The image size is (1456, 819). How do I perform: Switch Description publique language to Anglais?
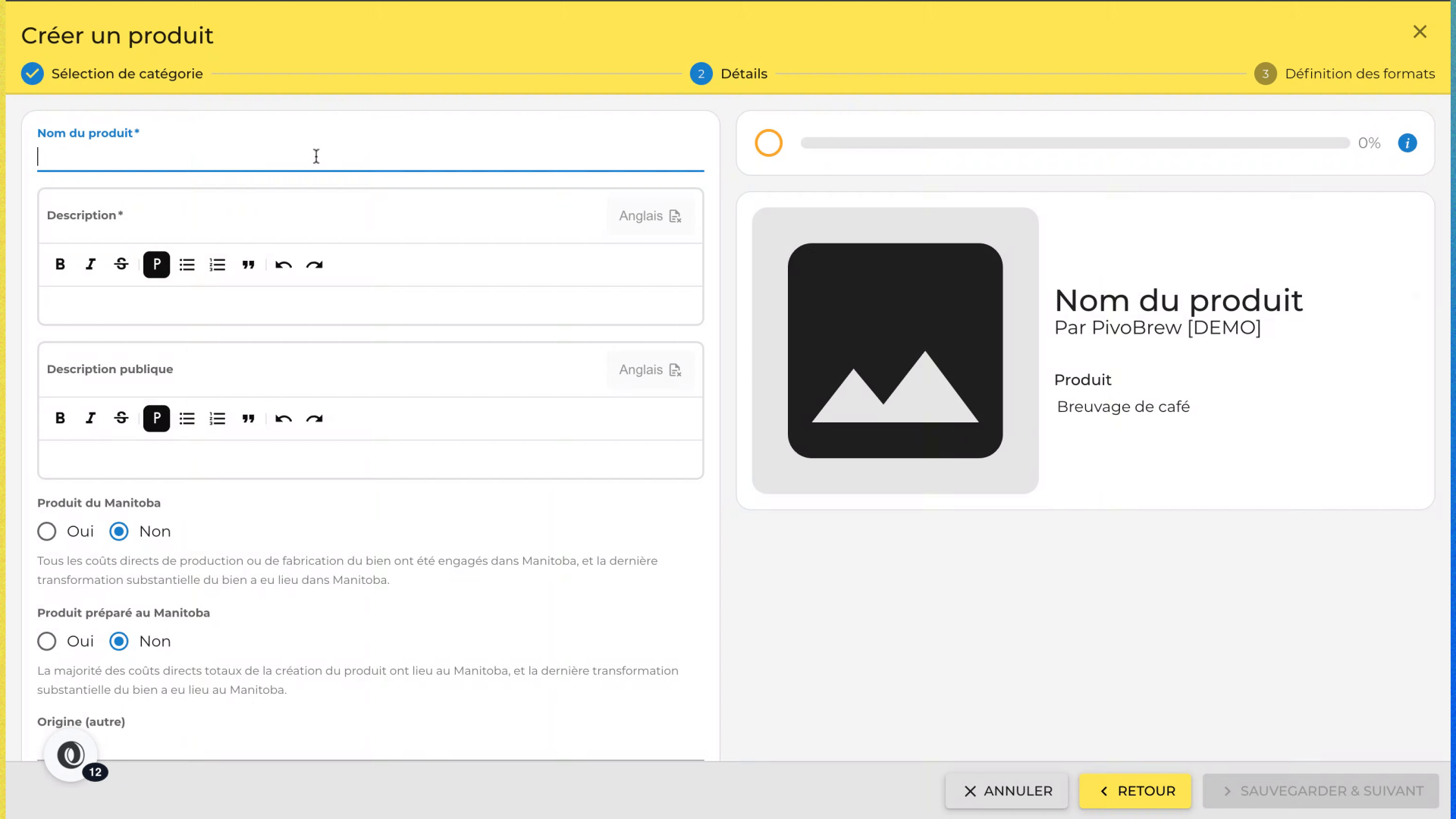tap(650, 370)
